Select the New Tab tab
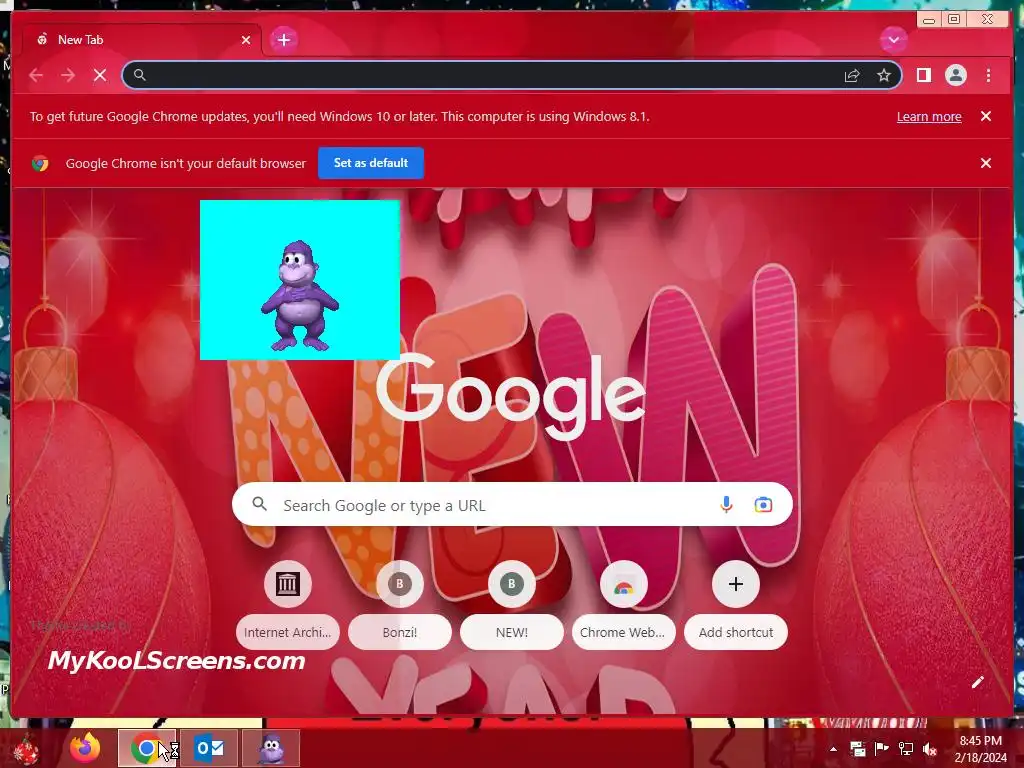This screenshot has width=1024, height=768. point(142,40)
